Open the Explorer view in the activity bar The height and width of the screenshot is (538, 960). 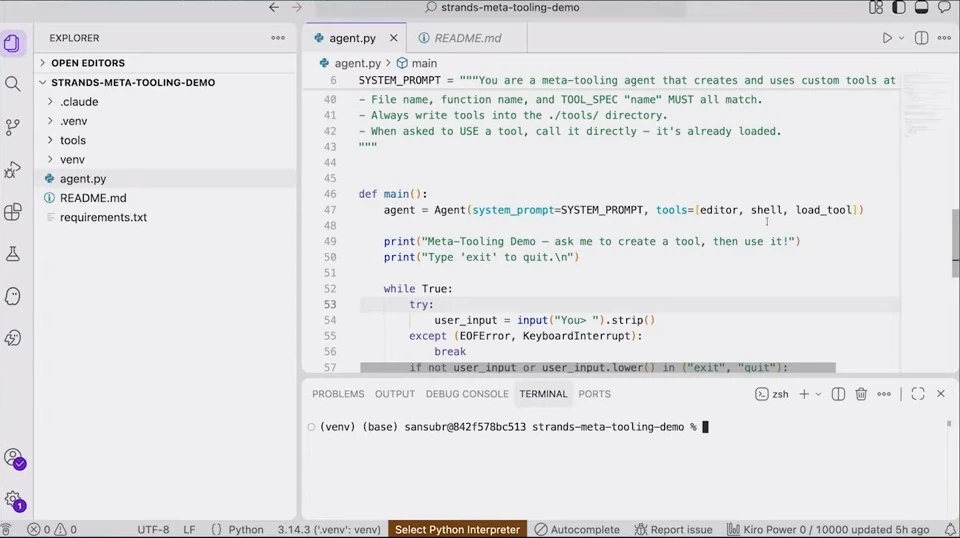click(12, 43)
